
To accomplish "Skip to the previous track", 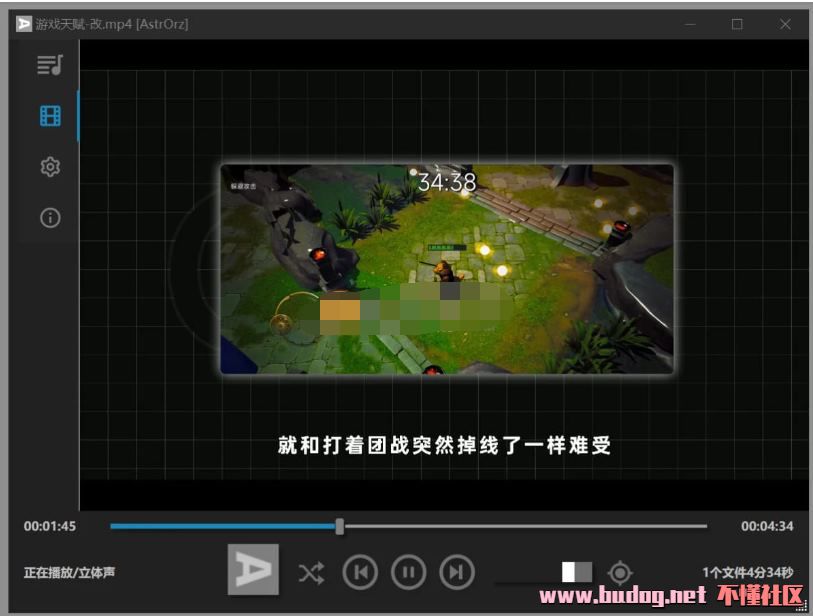I will 360,572.
